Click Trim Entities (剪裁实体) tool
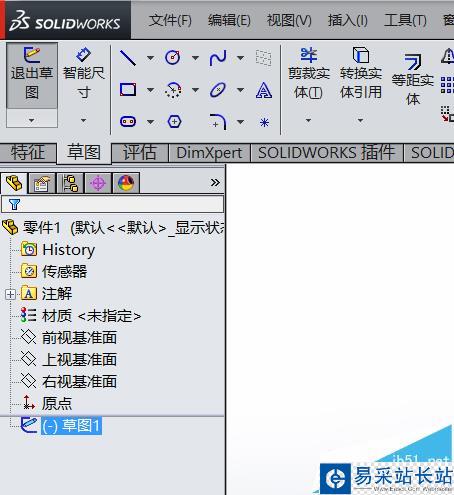The width and height of the screenshot is (454, 495). 308,74
